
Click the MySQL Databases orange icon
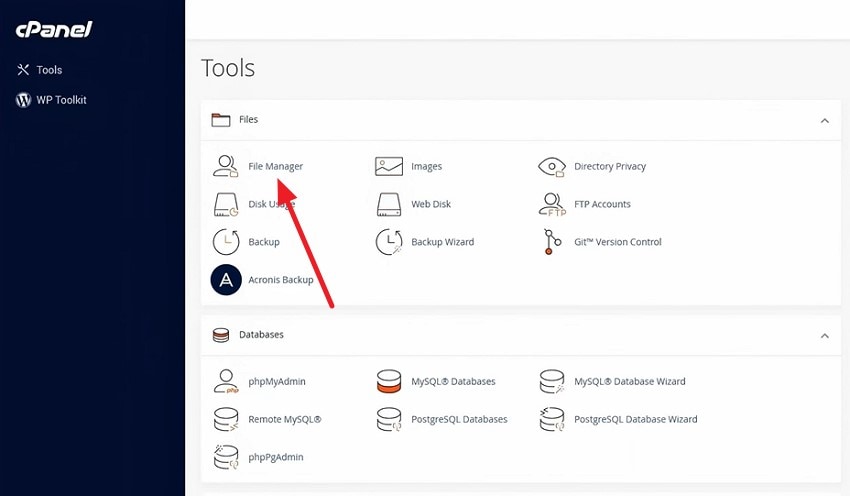(x=389, y=381)
